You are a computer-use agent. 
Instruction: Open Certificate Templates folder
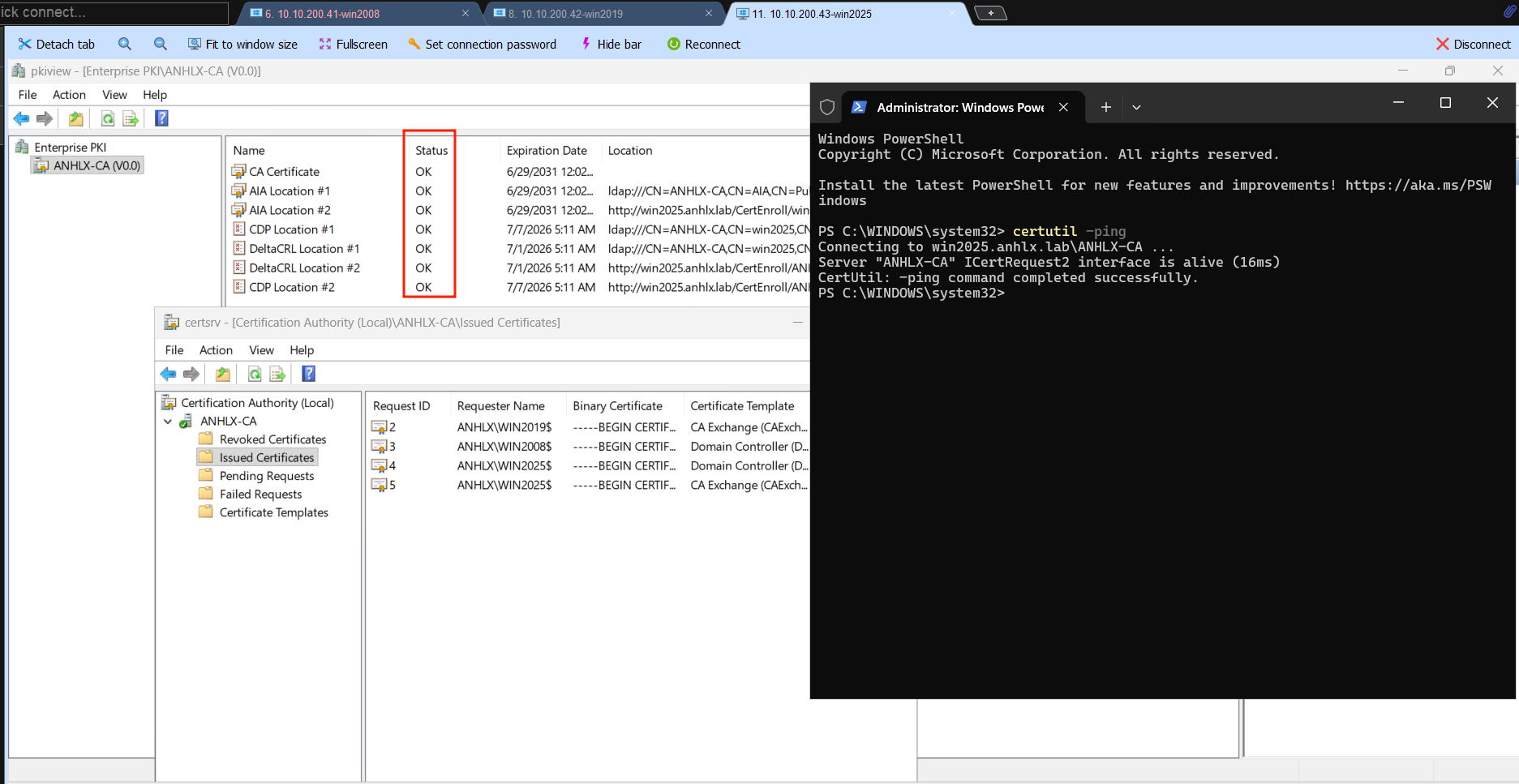(x=264, y=512)
